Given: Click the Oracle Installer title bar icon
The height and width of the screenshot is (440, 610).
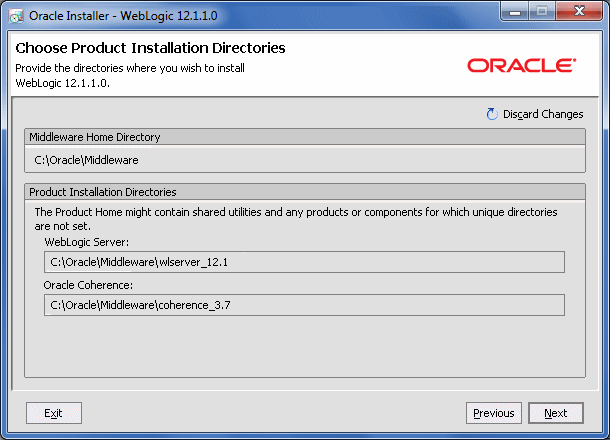Looking at the screenshot, I should (16, 16).
